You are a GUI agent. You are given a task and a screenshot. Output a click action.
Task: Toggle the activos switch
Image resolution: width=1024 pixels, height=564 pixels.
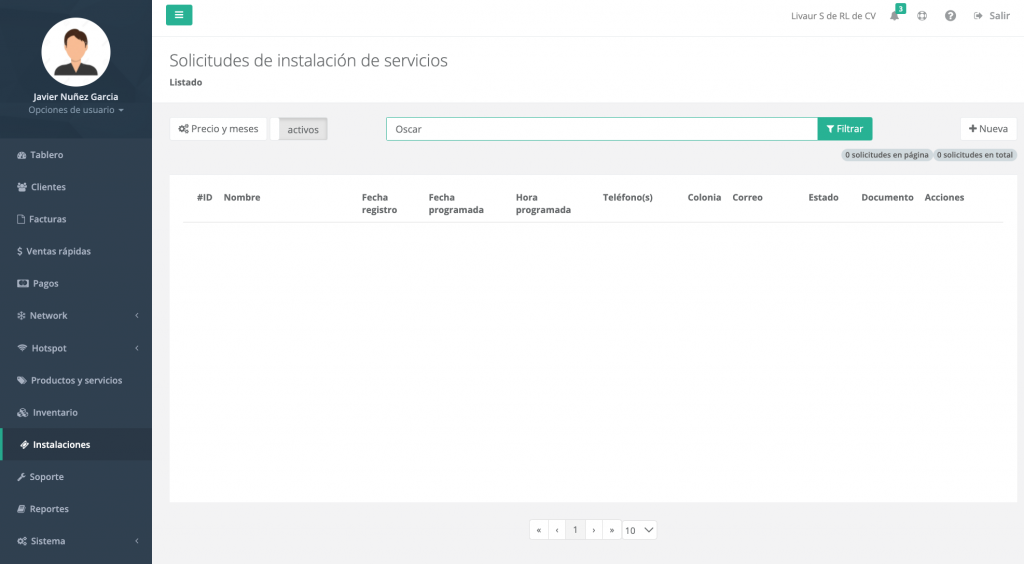click(x=299, y=129)
